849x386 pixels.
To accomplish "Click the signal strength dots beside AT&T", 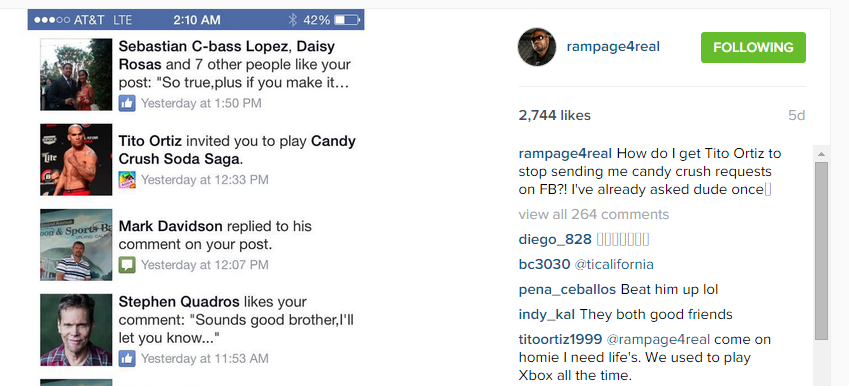I will (52, 20).
